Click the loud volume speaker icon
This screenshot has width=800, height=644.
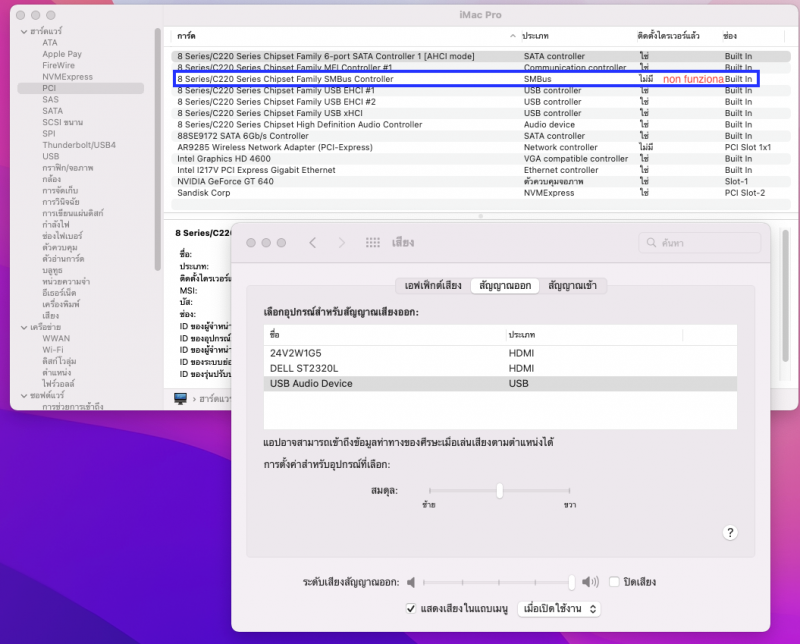click(x=591, y=581)
